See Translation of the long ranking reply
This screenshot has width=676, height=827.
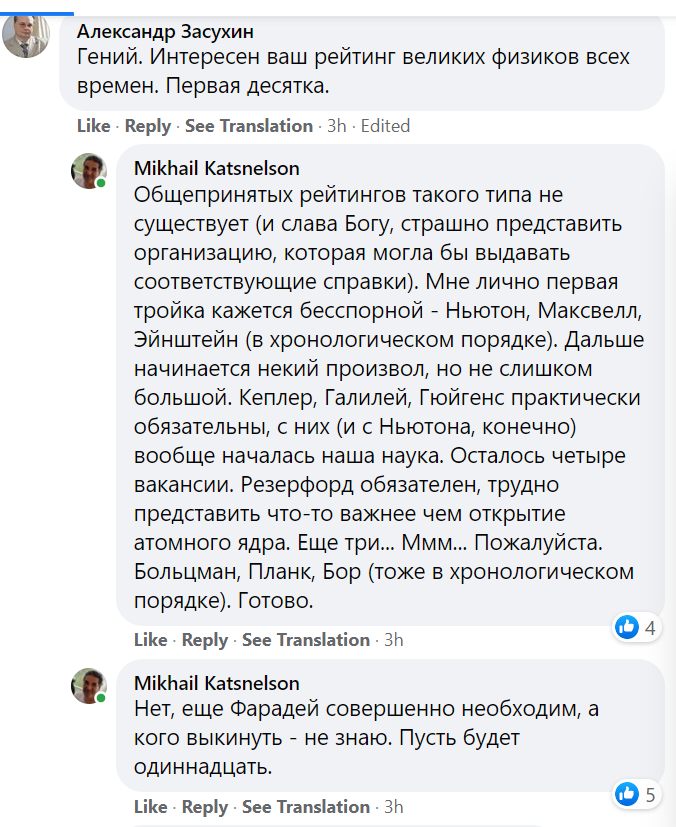306,640
